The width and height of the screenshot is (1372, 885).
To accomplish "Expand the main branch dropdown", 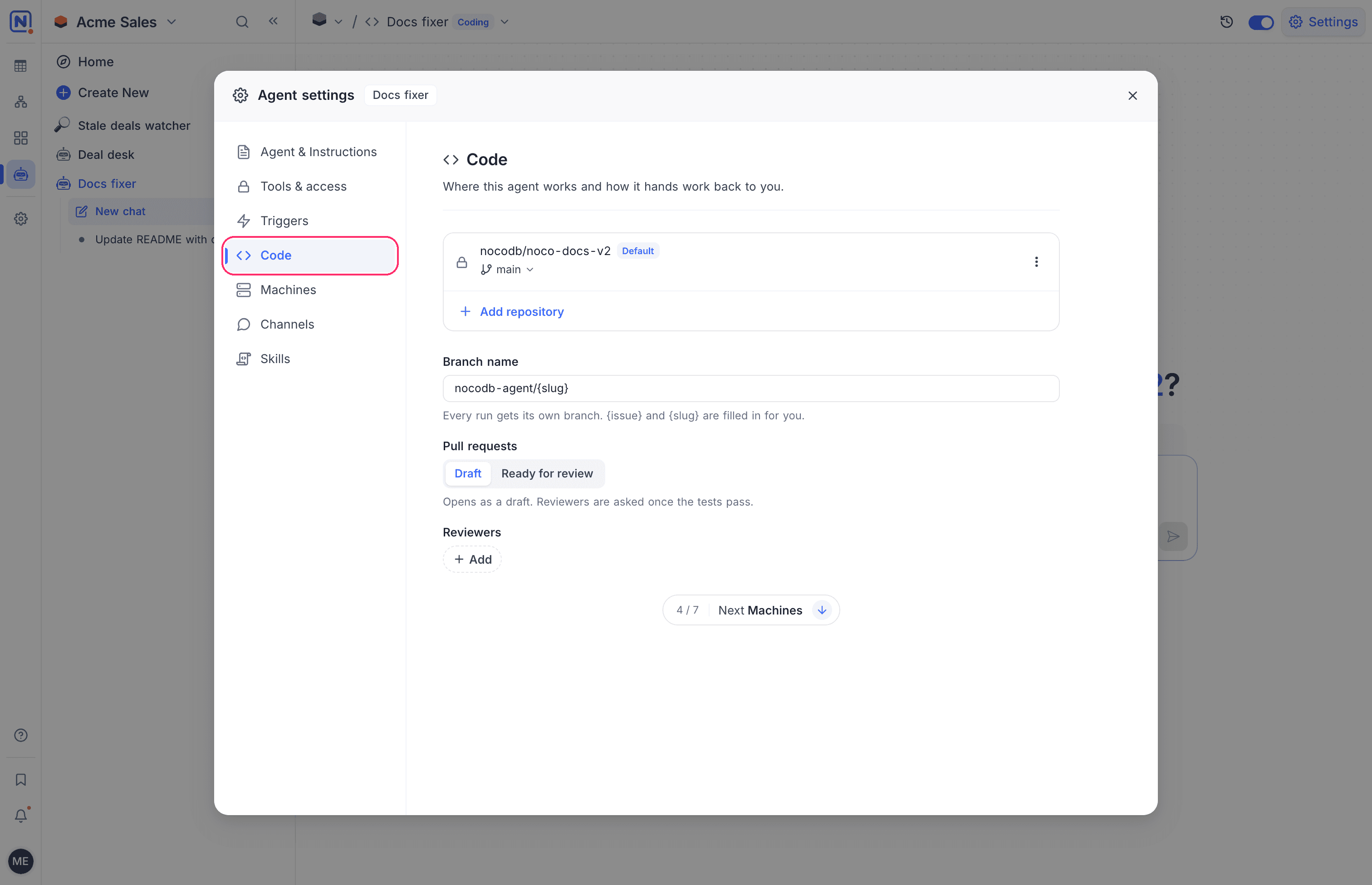I will [507, 270].
